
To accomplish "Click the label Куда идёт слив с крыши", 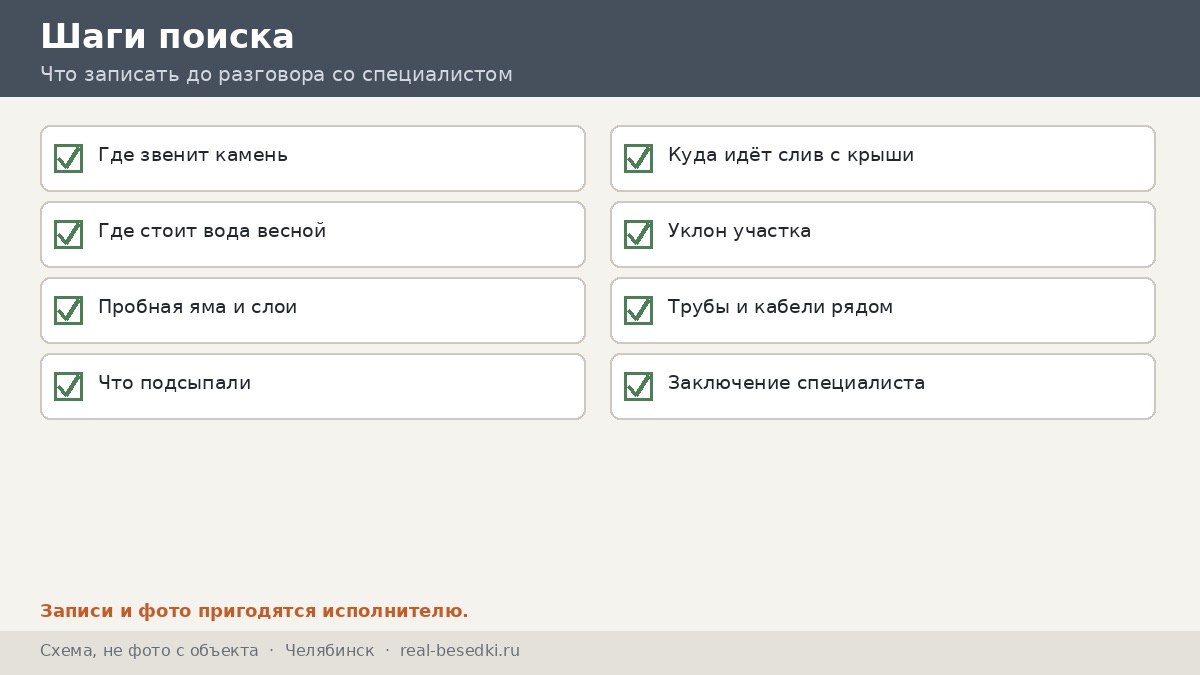I will (x=791, y=155).
